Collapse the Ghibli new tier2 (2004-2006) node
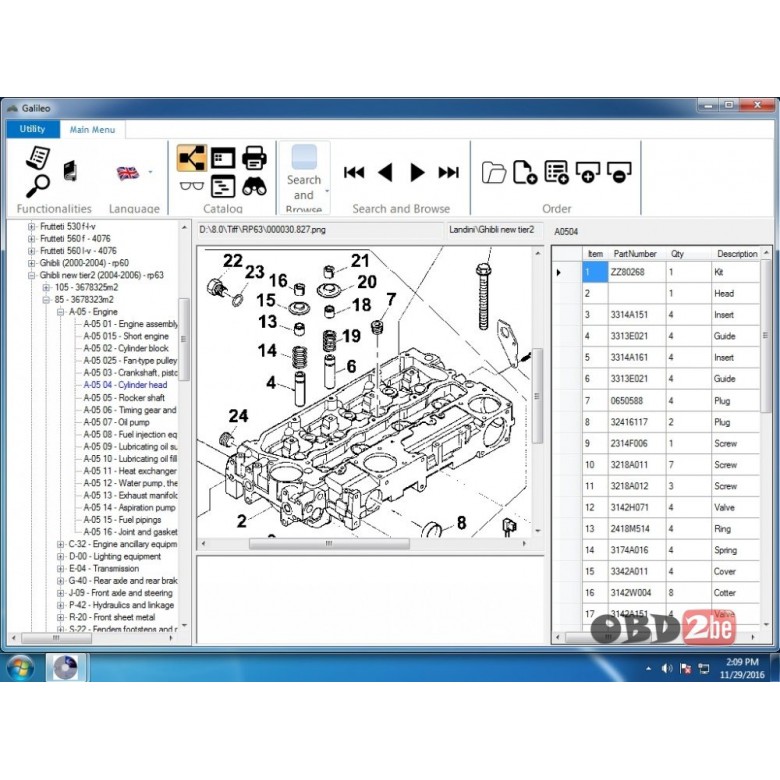The height and width of the screenshot is (780, 780). (31, 275)
